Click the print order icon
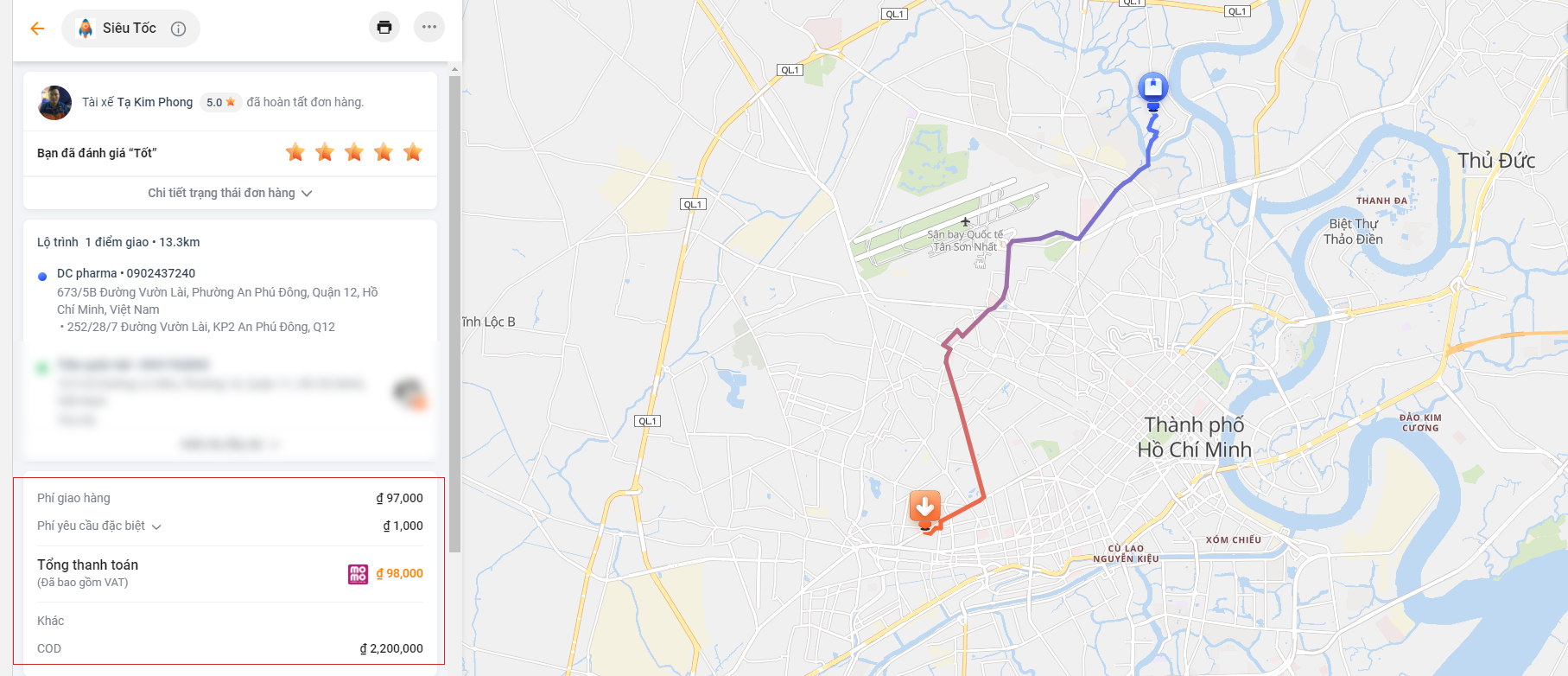Viewport: 1568px width, 676px height. tap(384, 27)
